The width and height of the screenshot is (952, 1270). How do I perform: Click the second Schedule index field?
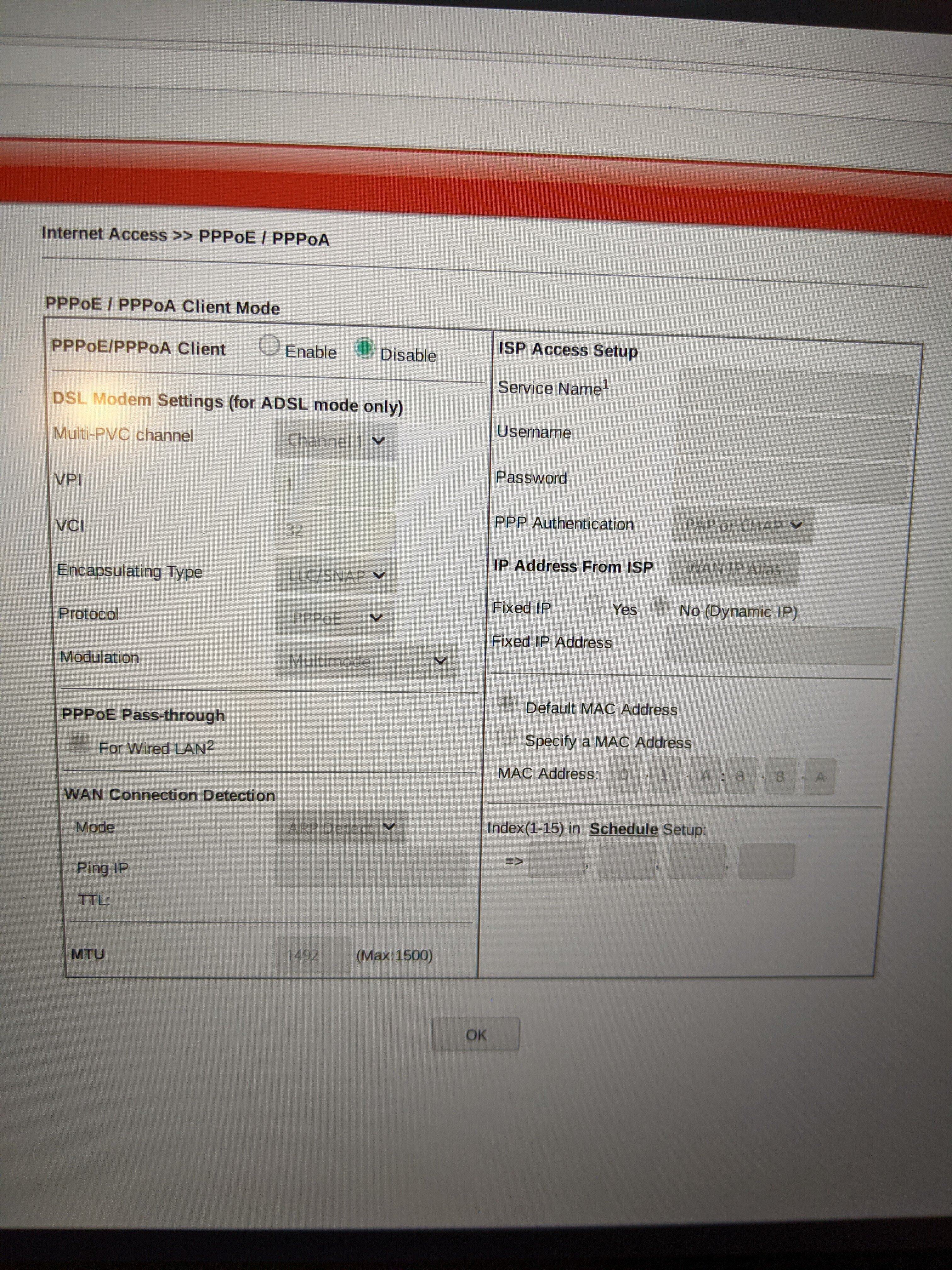coord(626,861)
